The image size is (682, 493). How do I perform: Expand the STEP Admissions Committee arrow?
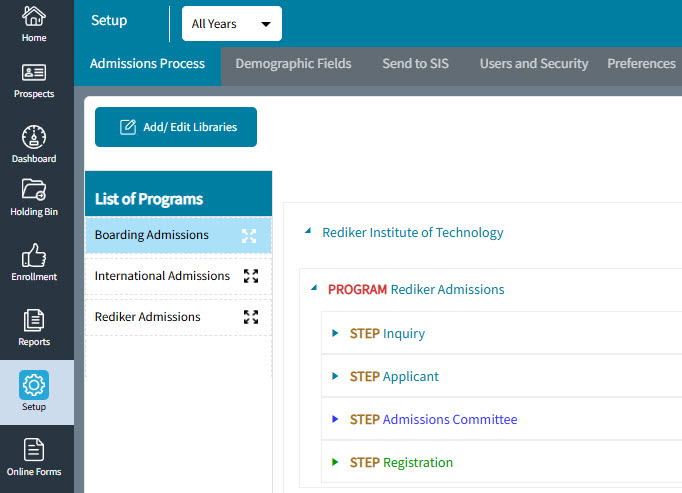[x=335, y=419]
